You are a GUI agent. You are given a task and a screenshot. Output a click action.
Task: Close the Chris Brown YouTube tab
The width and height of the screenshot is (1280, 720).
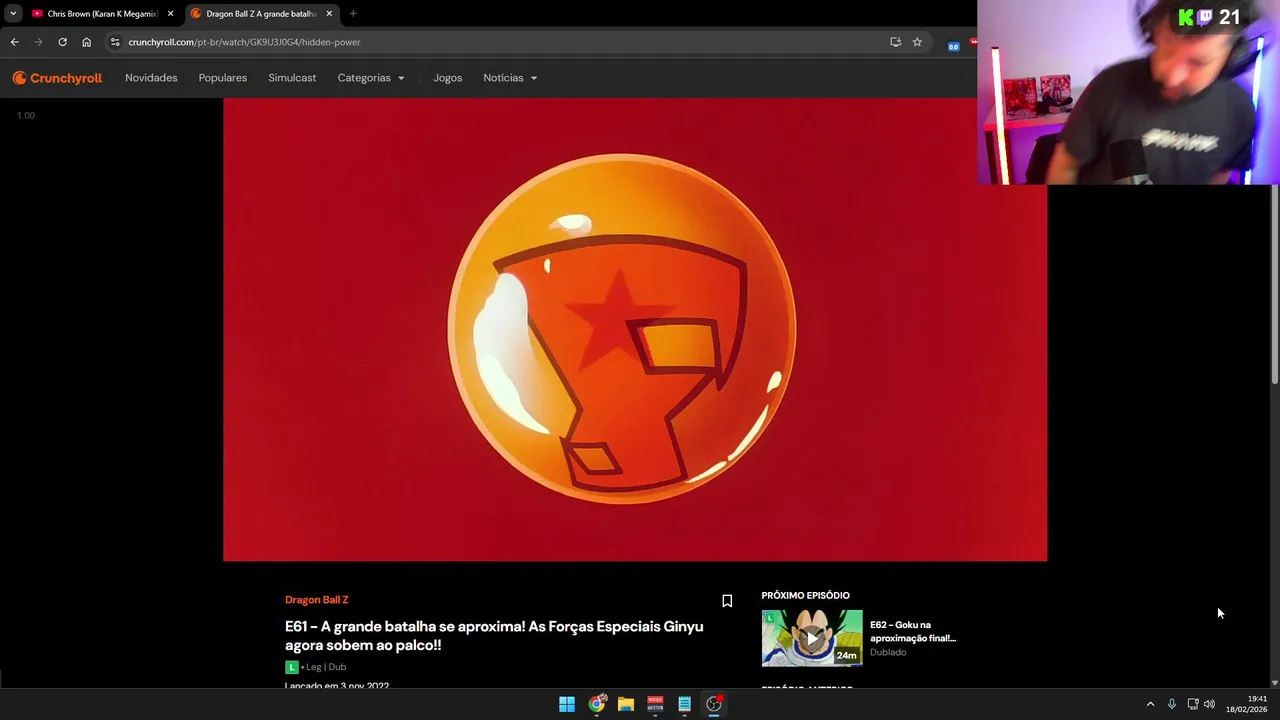click(170, 14)
